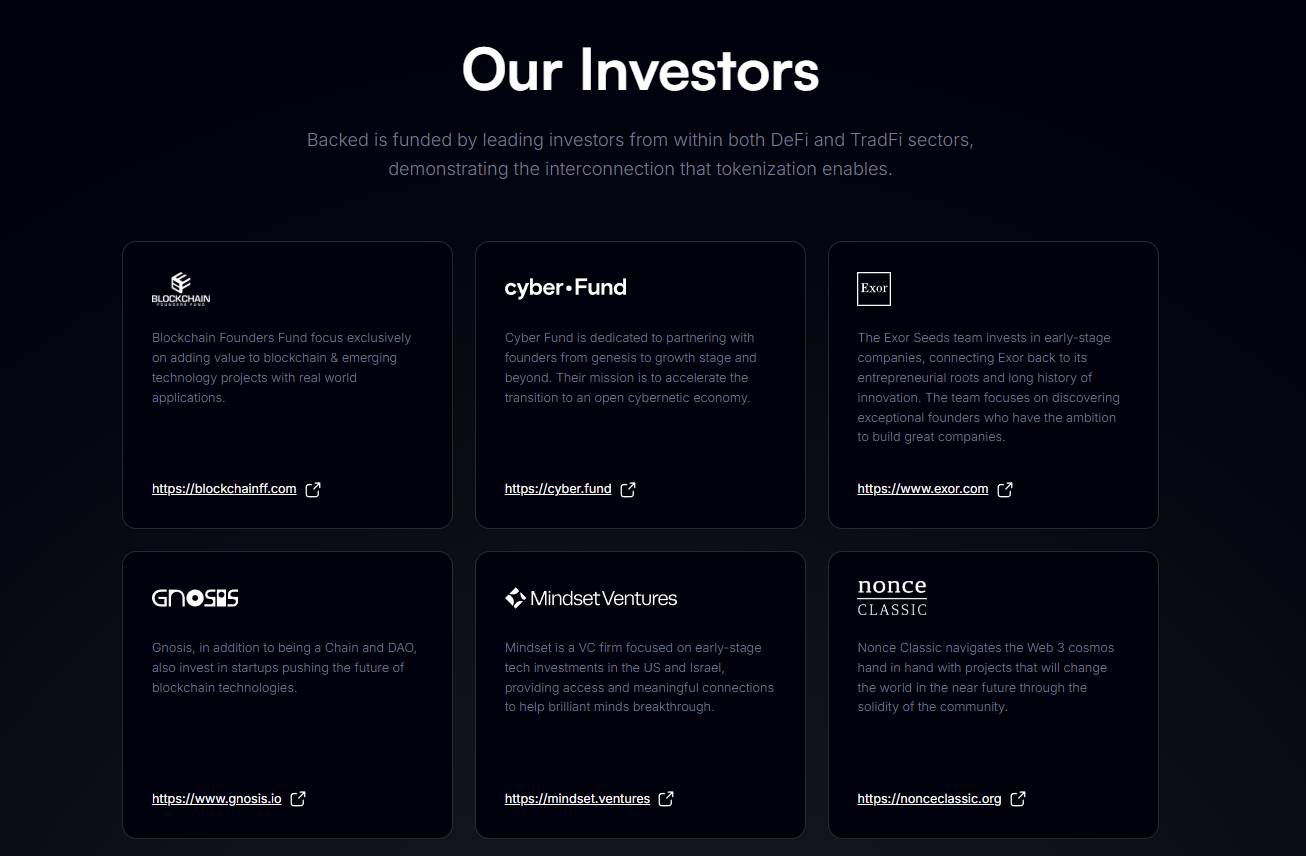Open blockchainff.com via its external-link icon
This screenshot has width=1306, height=856.
(312, 488)
